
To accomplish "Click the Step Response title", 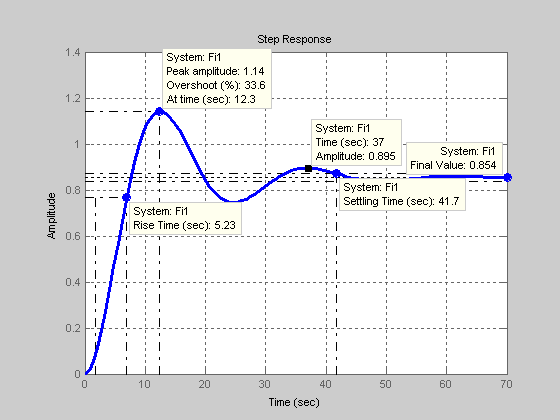I will (294, 39).
